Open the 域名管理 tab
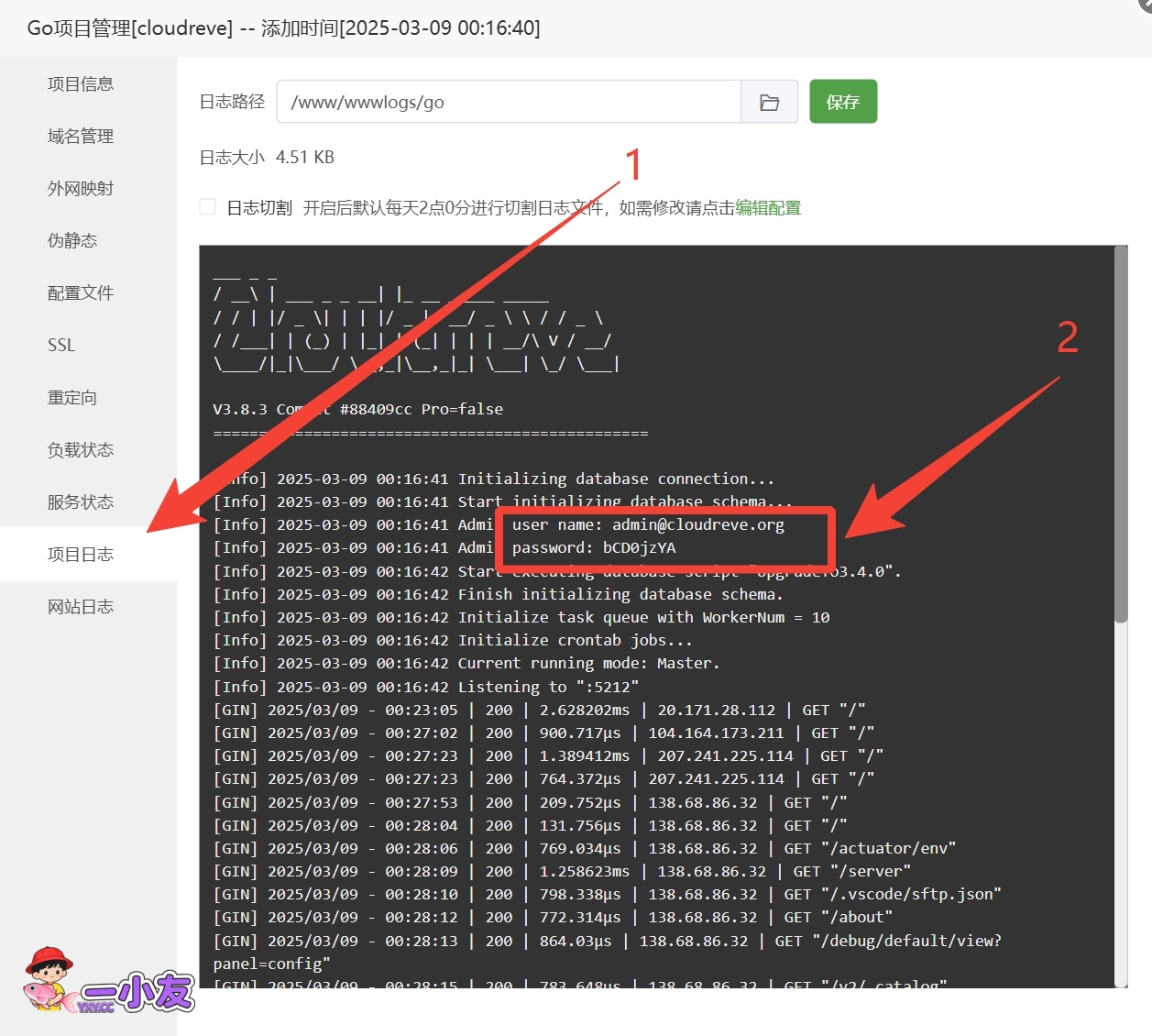The image size is (1152, 1036). pos(81,137)
